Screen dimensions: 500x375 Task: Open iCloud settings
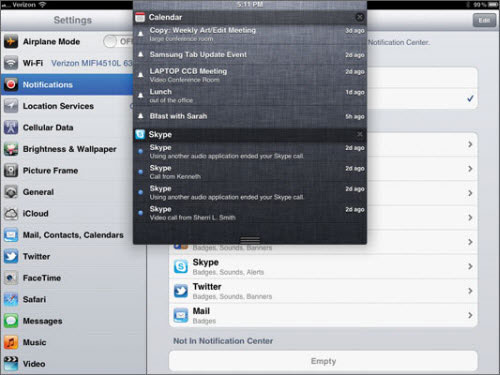[x=67, y=213]
